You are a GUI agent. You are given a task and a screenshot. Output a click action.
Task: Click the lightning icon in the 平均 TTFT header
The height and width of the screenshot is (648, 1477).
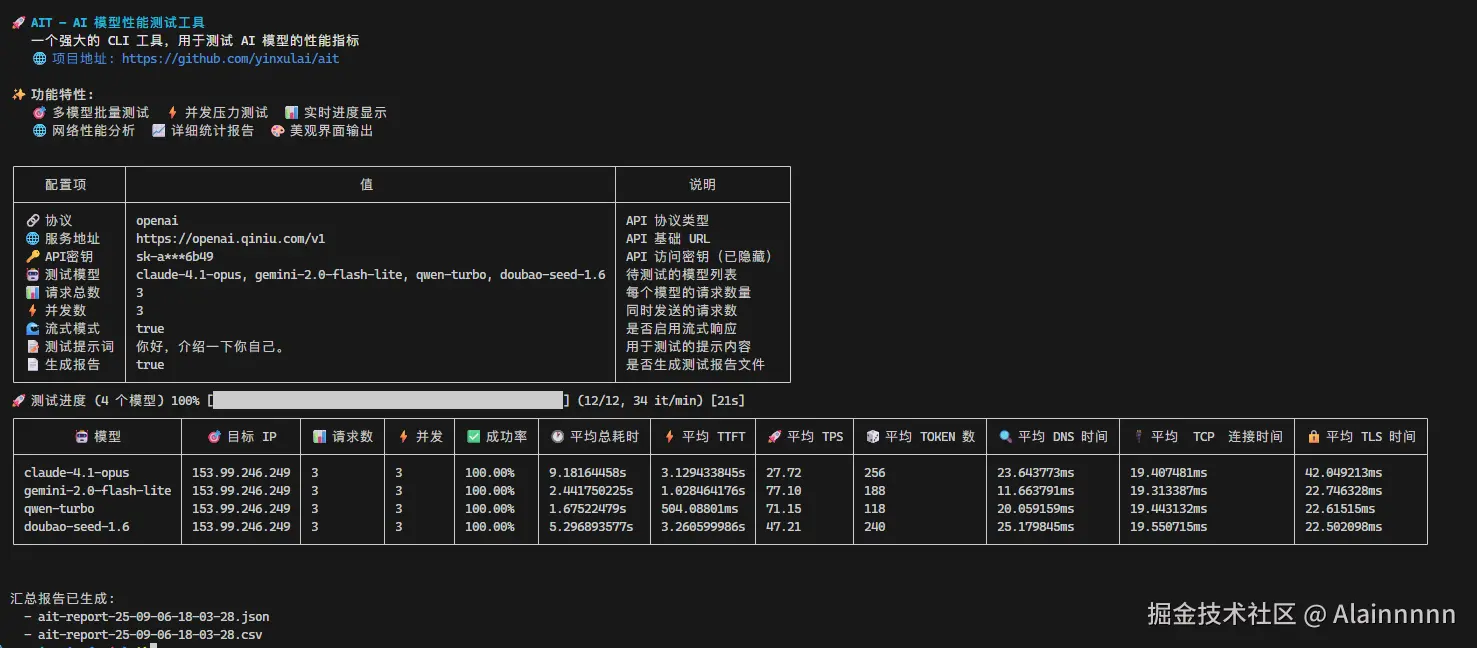point(669,437)
